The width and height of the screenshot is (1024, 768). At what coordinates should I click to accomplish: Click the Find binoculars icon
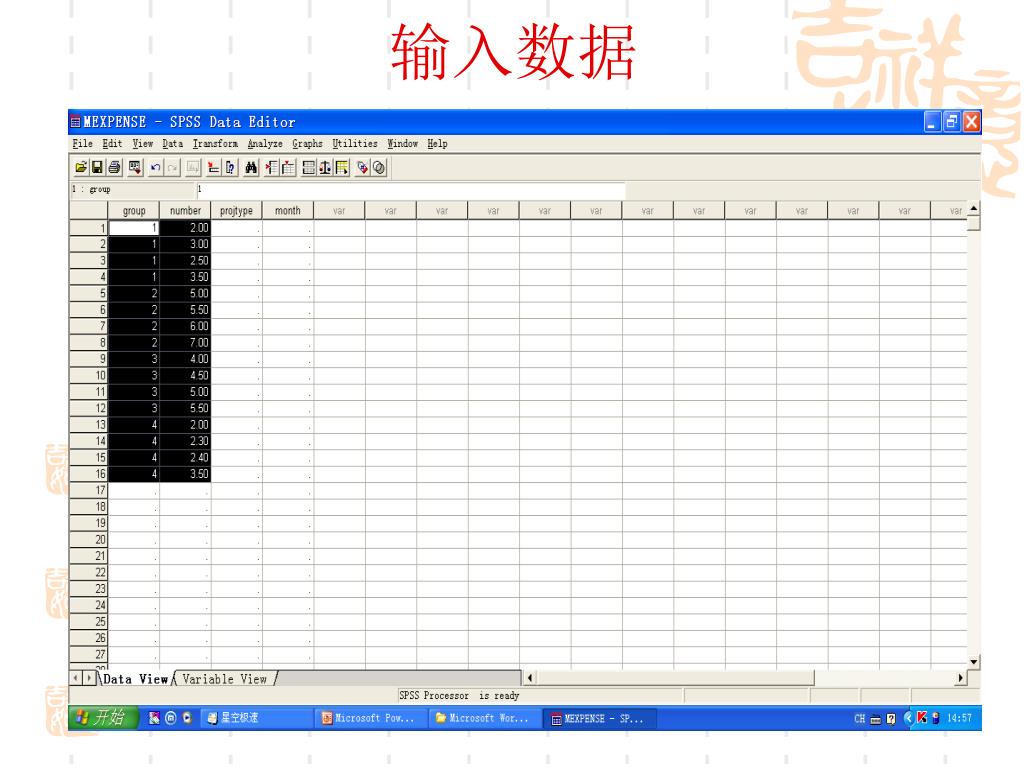tap(251, 168)
